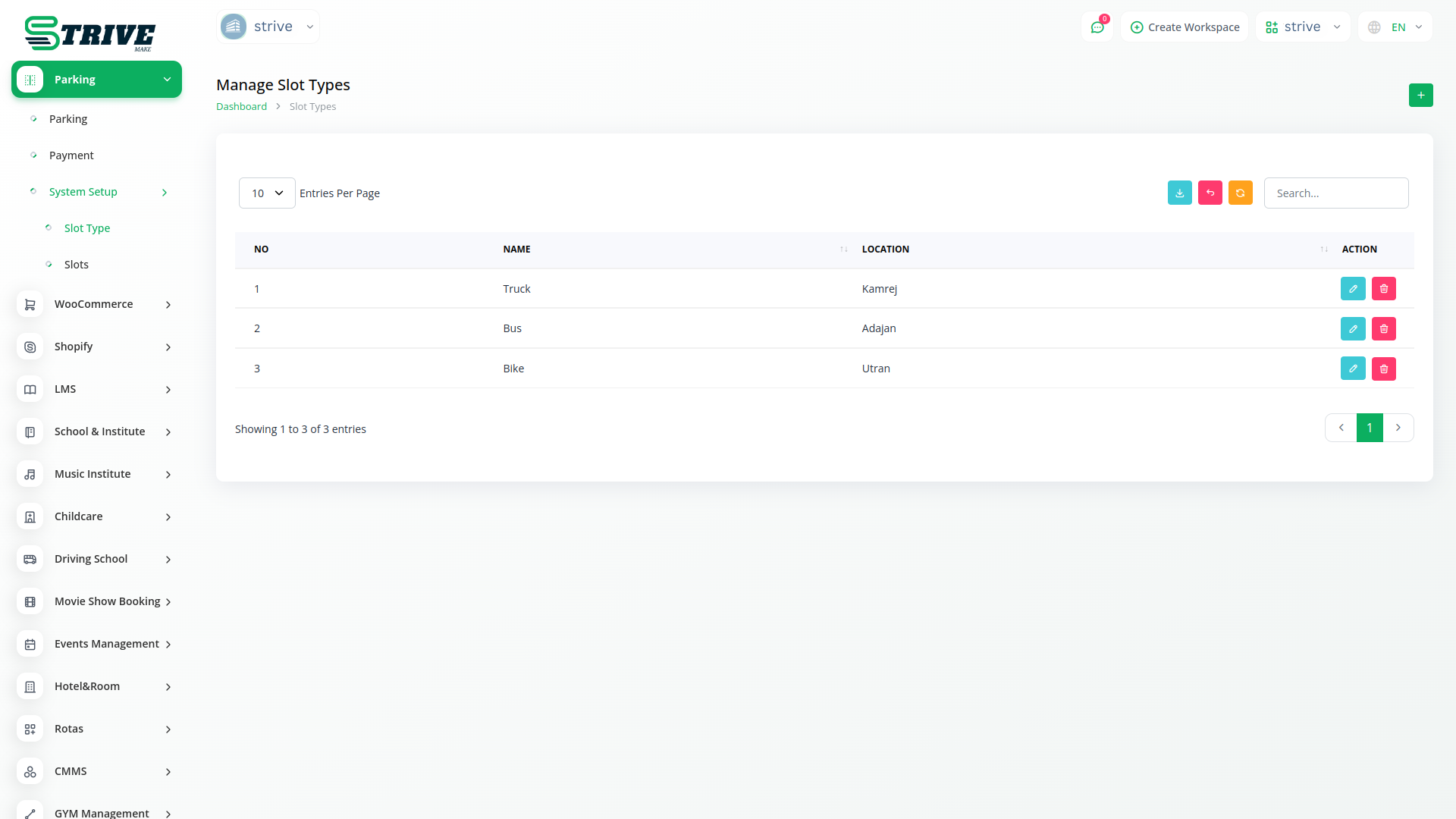The height and width of the screenshot is (819, 1456).
Task: Click the Hotel&Room building icon
Action: pyautogui.click(x=30, y=687)
